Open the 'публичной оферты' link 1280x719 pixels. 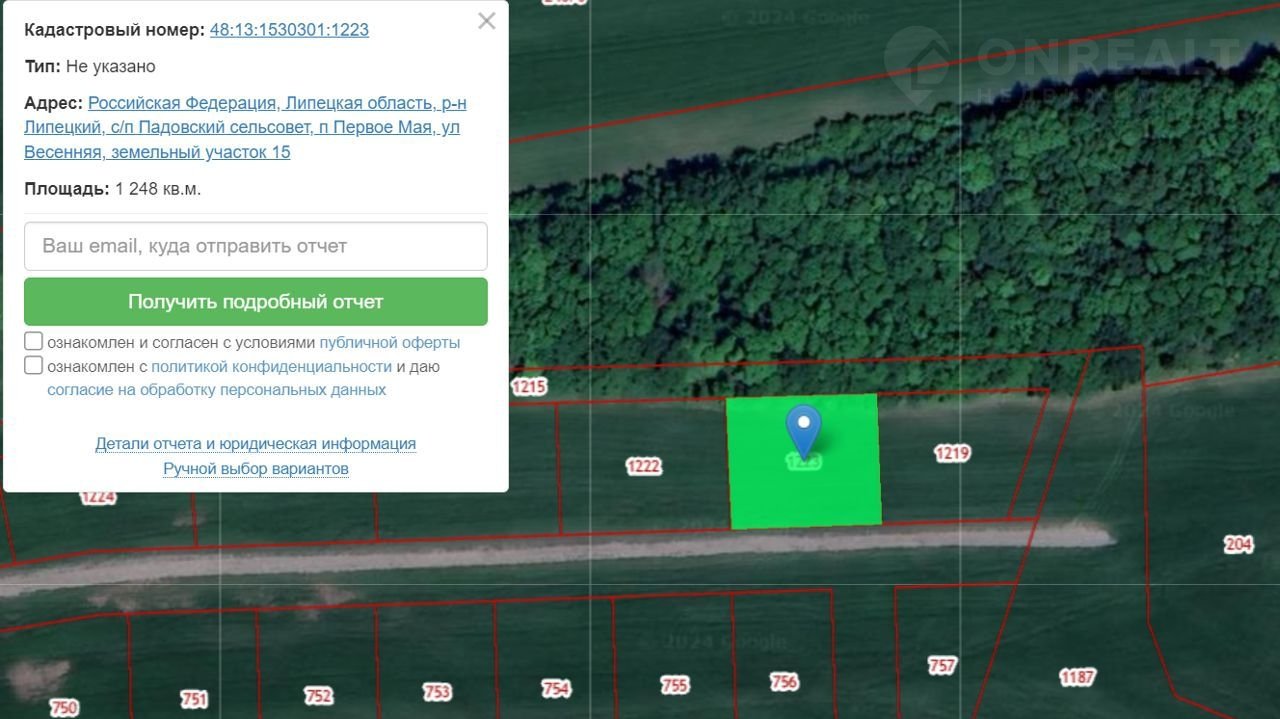coord(389,342)
